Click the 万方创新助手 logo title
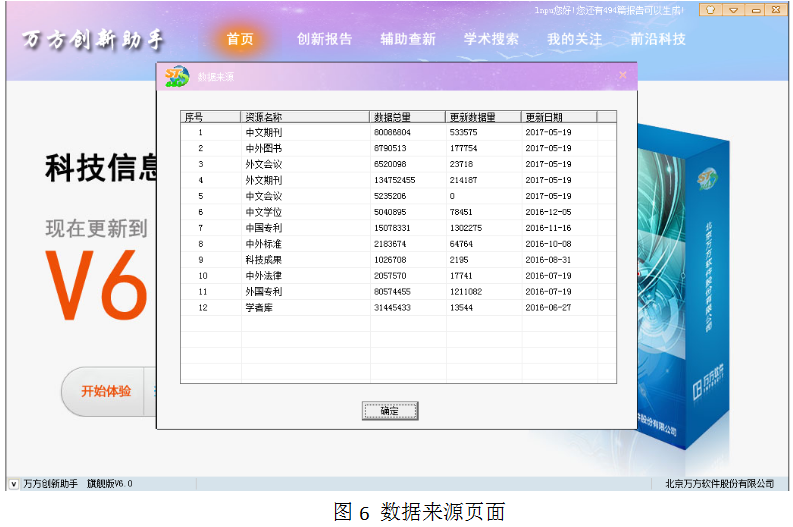 [x=93, y=40]
